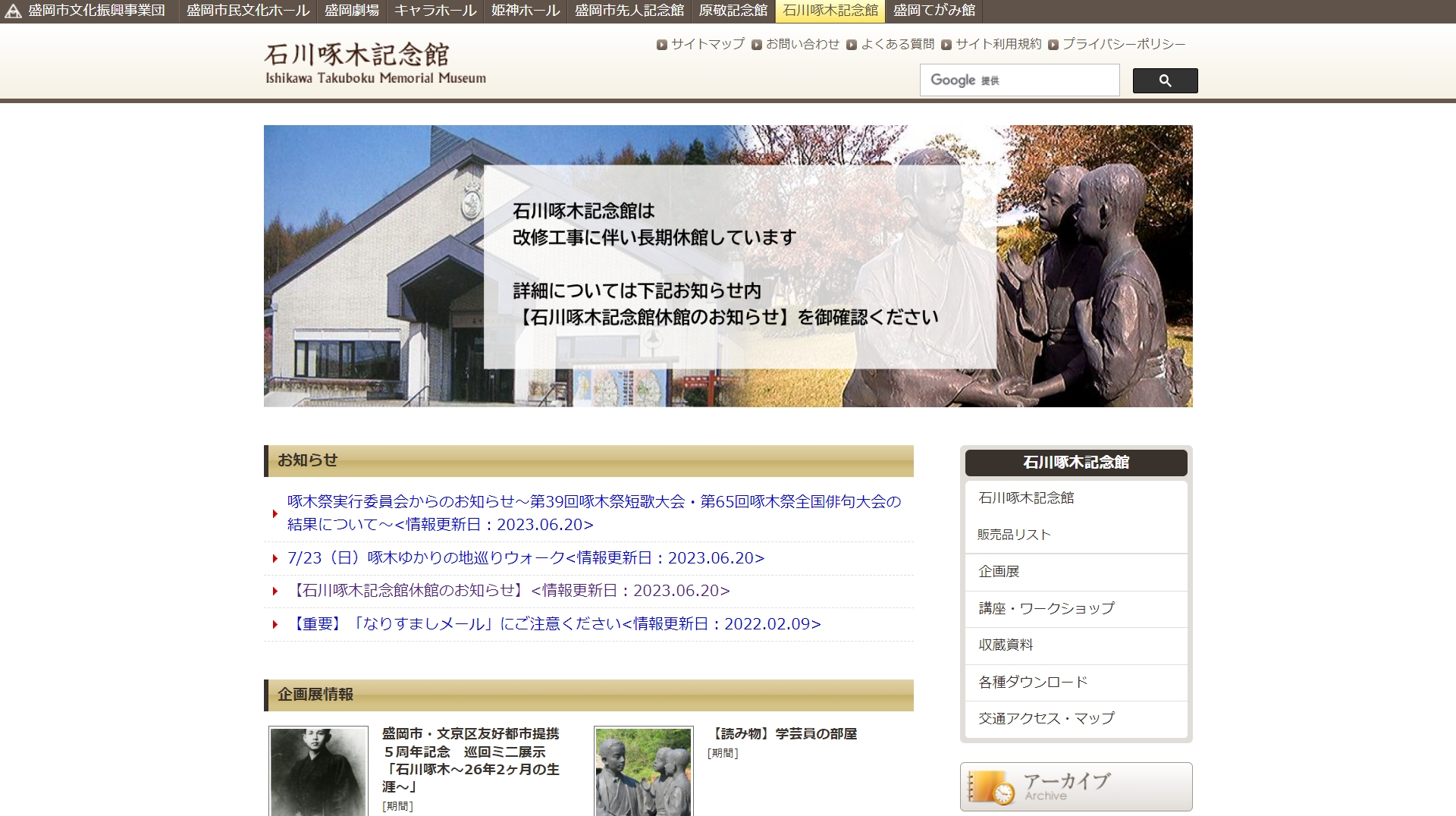Switch to 盛岡てがみ館 tab
Viewport: 1456px width, 816px height.
pos(934,11)
